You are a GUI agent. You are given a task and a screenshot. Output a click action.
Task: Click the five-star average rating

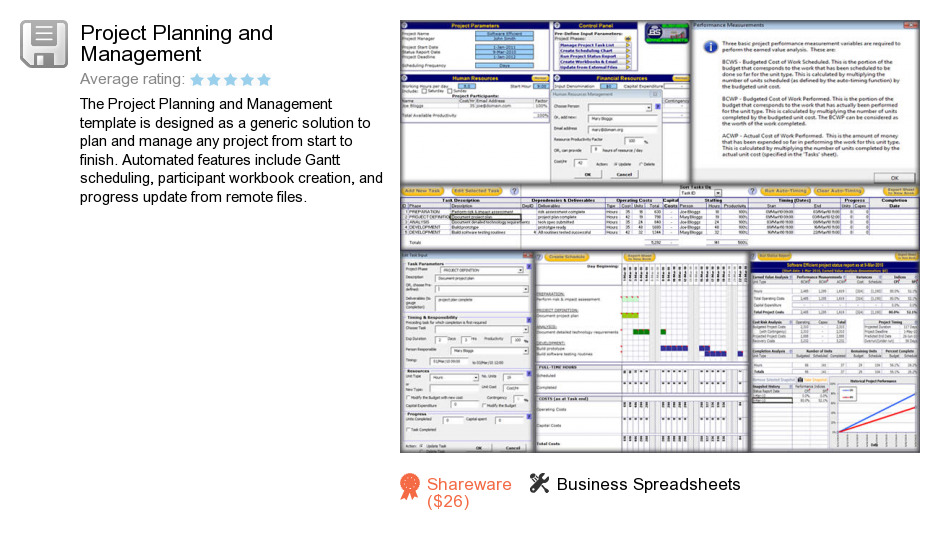tap(230, 80)
